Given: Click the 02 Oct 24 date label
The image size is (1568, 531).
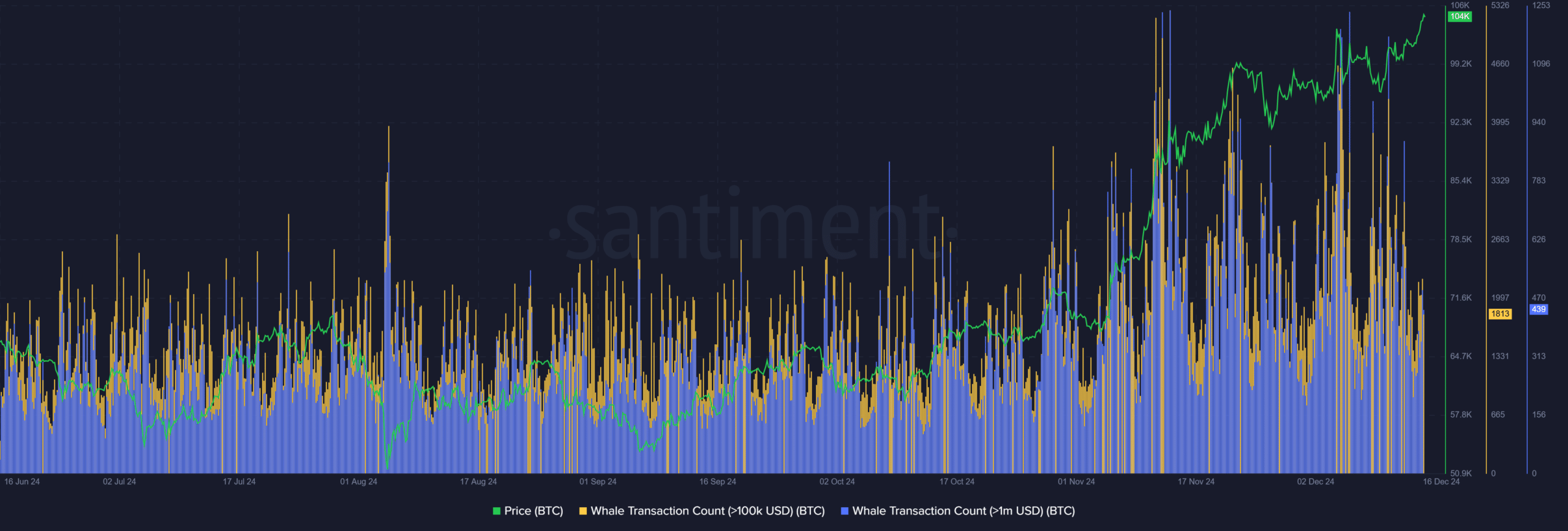Looking at the screenshot, I should 837,481.
